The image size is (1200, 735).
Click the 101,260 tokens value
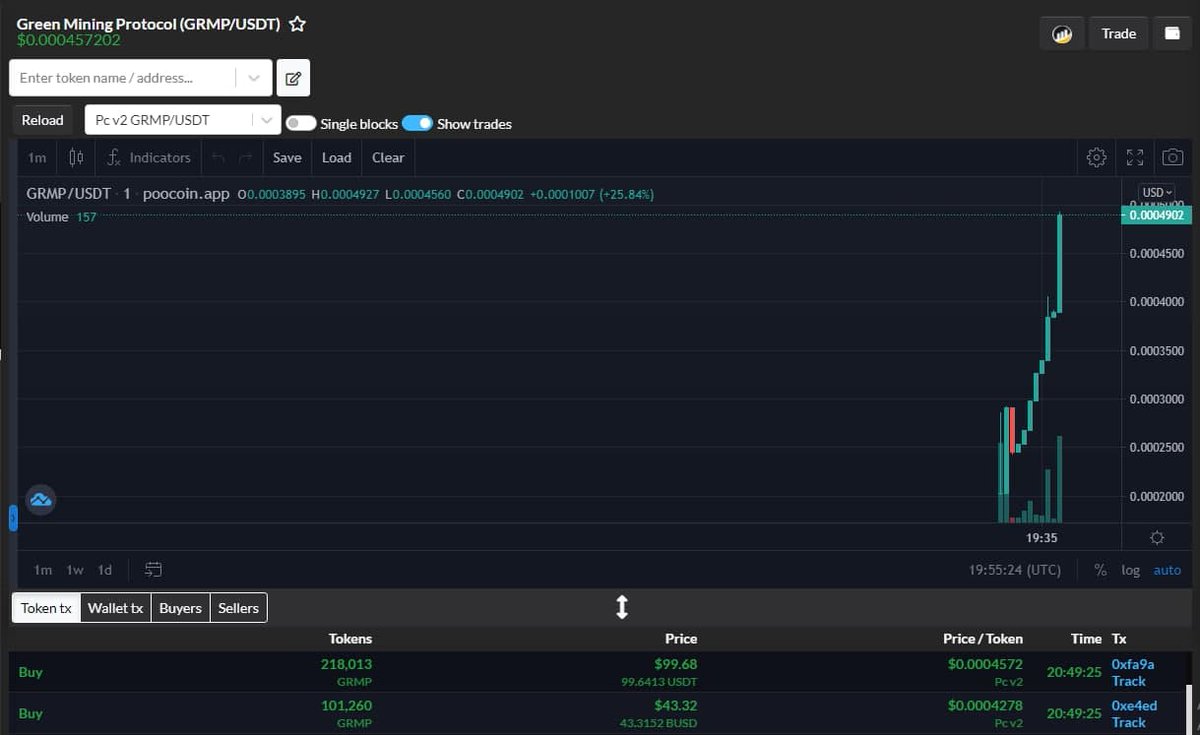coord(346,705)
